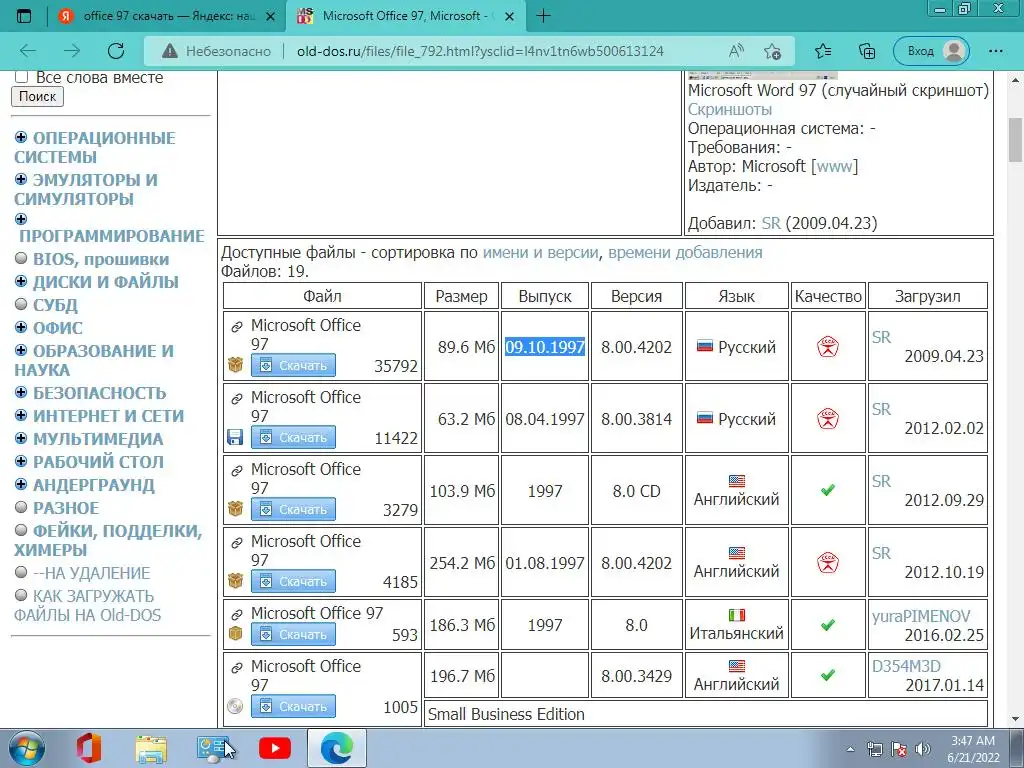Click the Read aloud icon in address bar

pos(736,51)
